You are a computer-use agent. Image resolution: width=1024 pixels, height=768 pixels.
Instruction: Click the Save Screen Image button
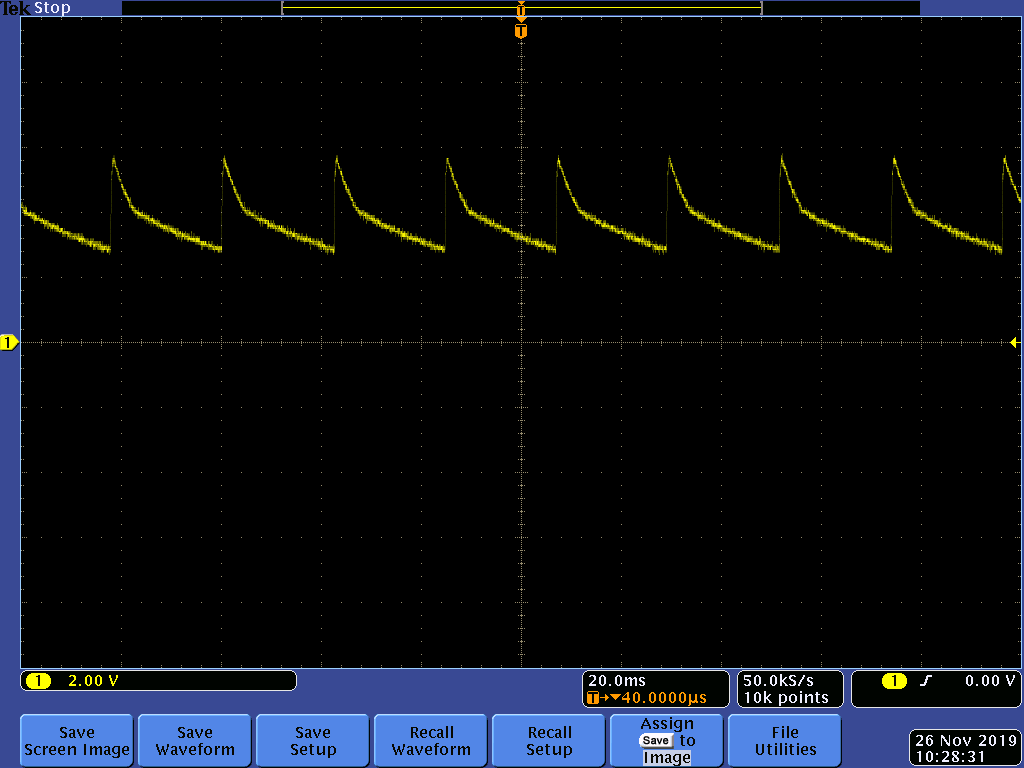pos(76,741)
